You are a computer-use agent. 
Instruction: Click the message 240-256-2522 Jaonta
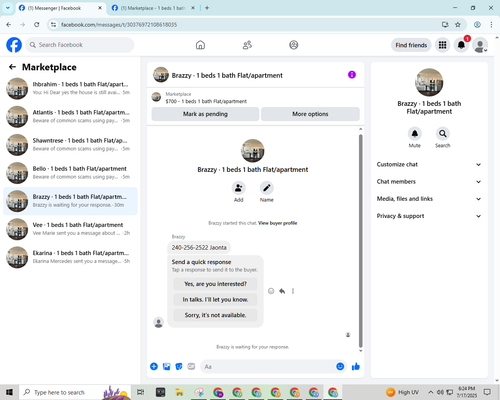tap(199, 247)
